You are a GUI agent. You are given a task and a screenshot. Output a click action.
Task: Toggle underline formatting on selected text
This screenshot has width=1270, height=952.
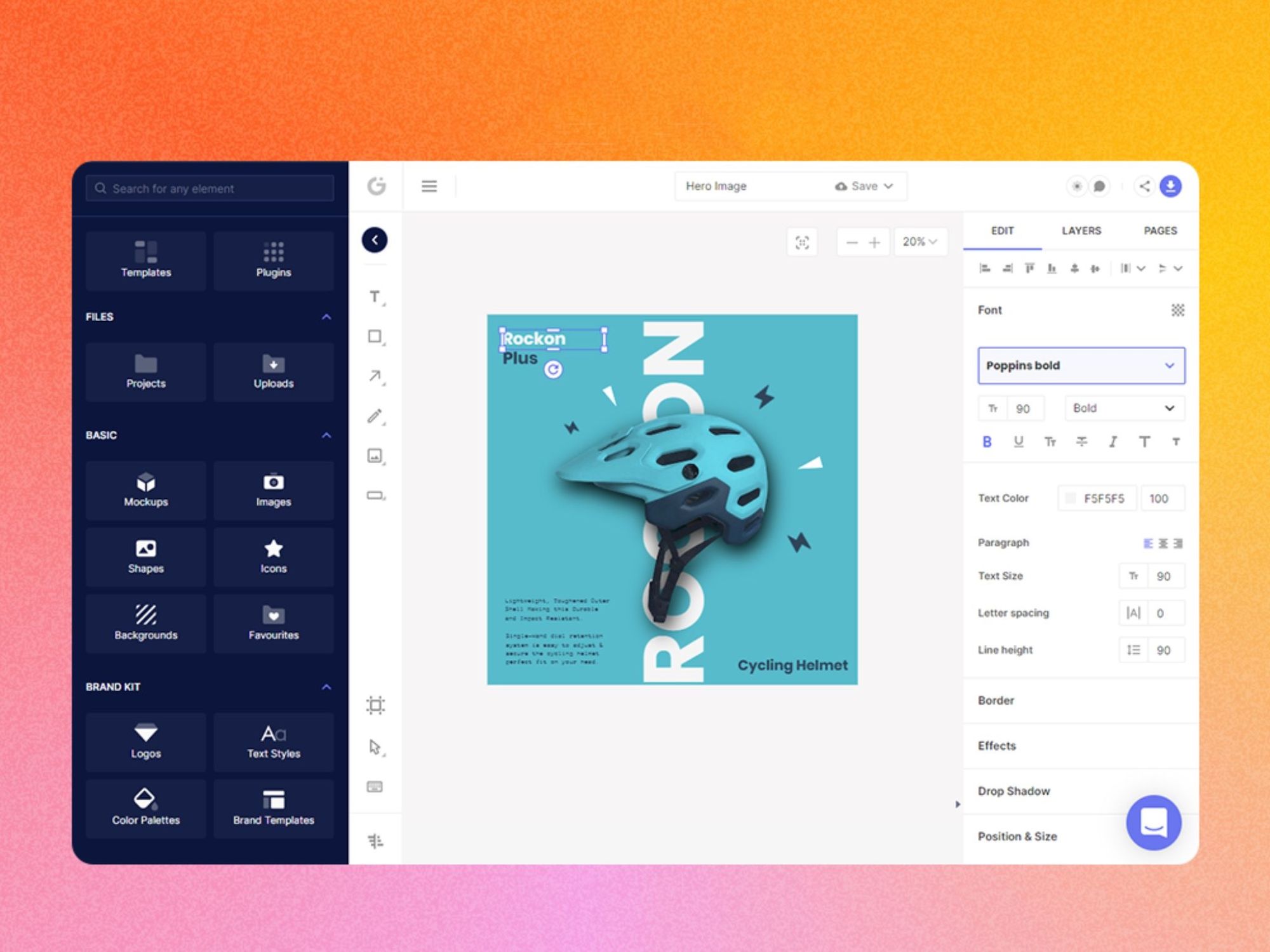click(1018, 442)
